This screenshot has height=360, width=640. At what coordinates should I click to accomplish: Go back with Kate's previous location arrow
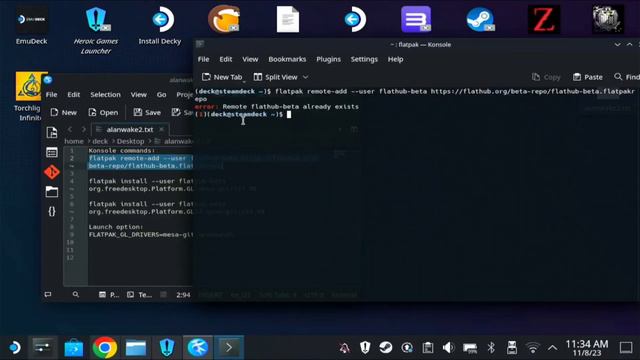[x=70, y=129]
